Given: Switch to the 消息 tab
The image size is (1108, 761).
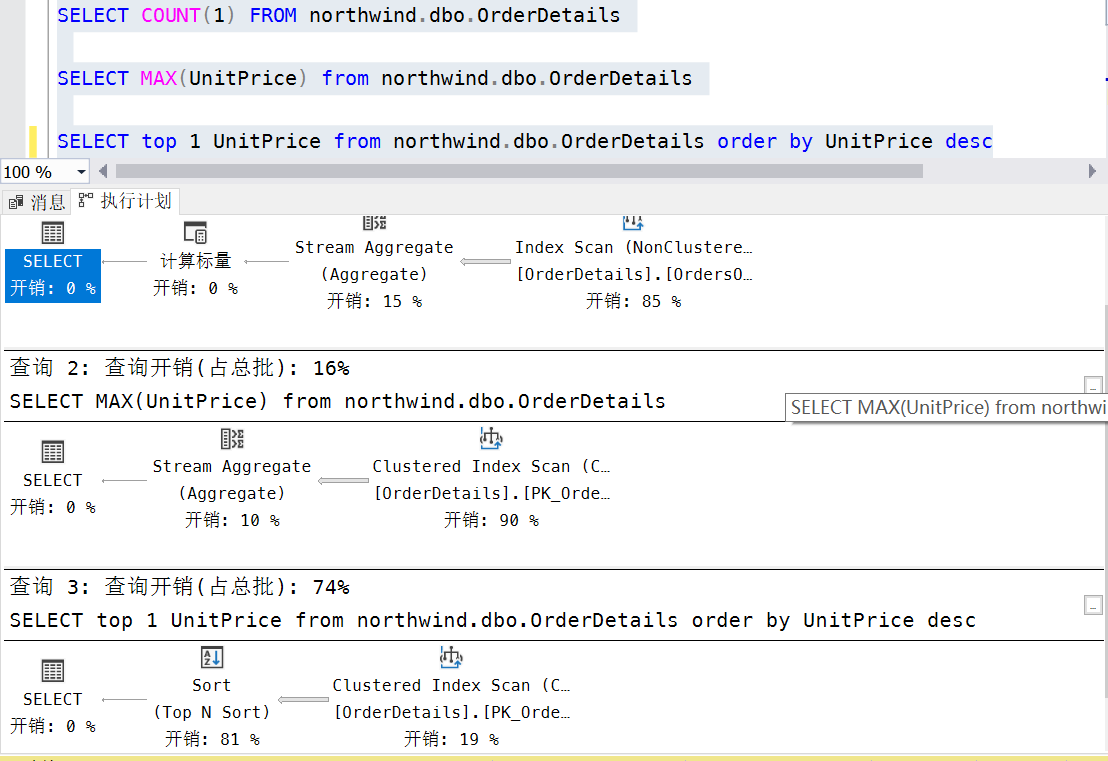Looking at the screenshot, I should [x=37, y=202].
